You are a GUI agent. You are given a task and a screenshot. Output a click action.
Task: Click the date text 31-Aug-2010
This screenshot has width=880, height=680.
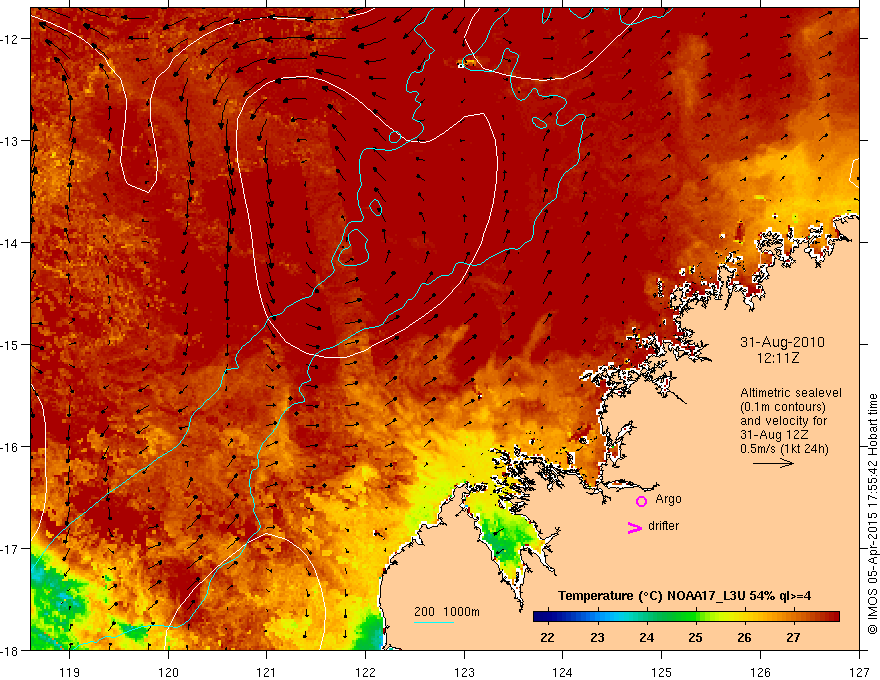pyautogui.click(x=782, y=342)
